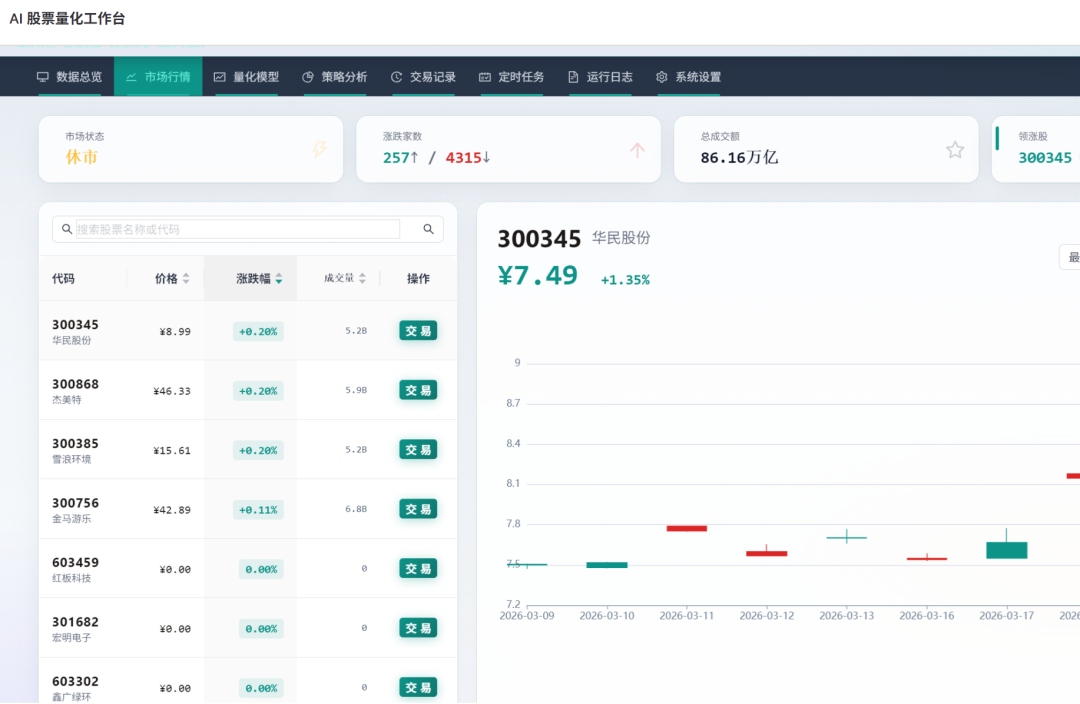Click the 2026-03-17 green candlestick
Screen dimensions: 1080x704
point(1006,549)
